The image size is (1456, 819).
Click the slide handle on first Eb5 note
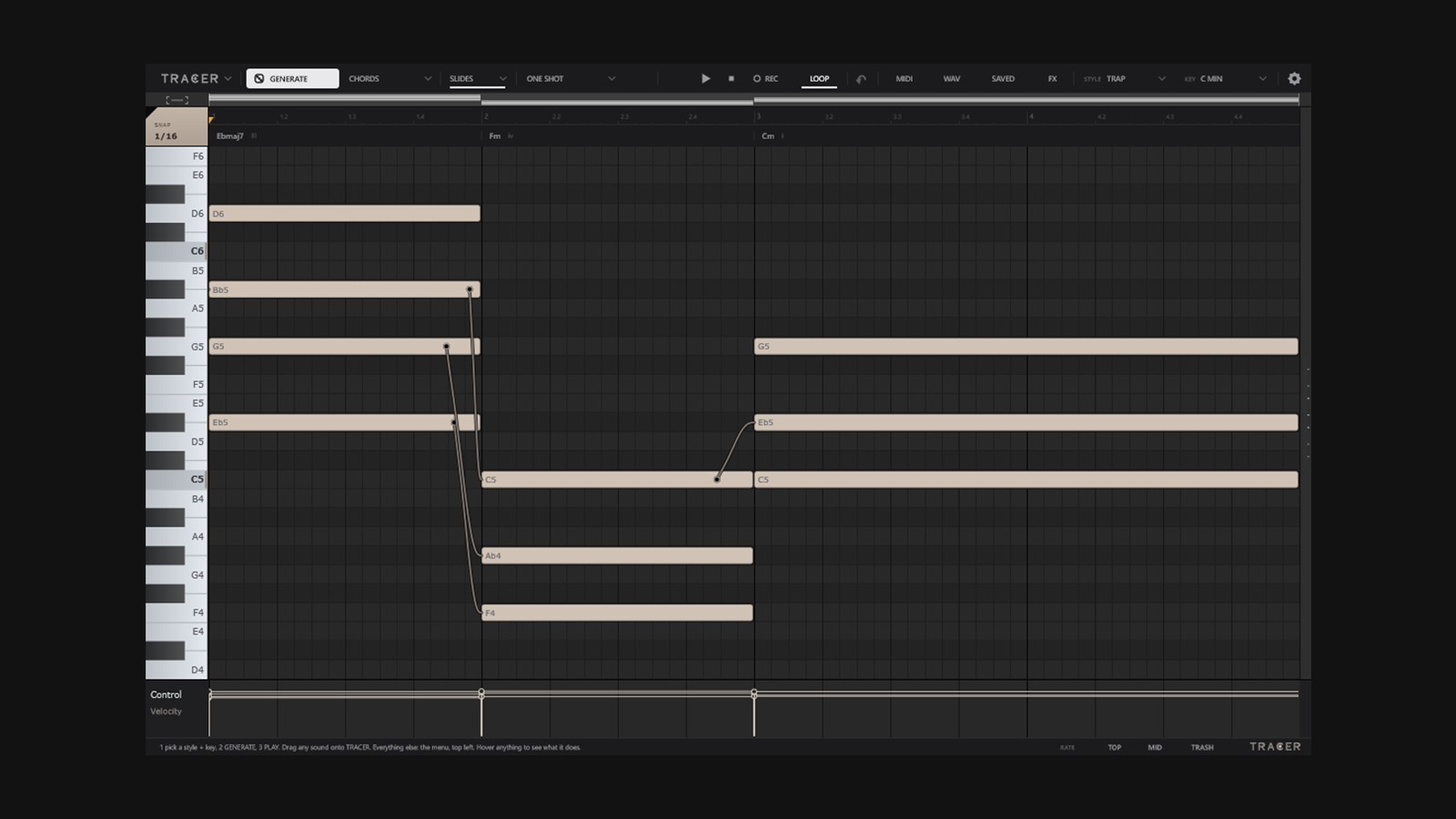[454, 422]
